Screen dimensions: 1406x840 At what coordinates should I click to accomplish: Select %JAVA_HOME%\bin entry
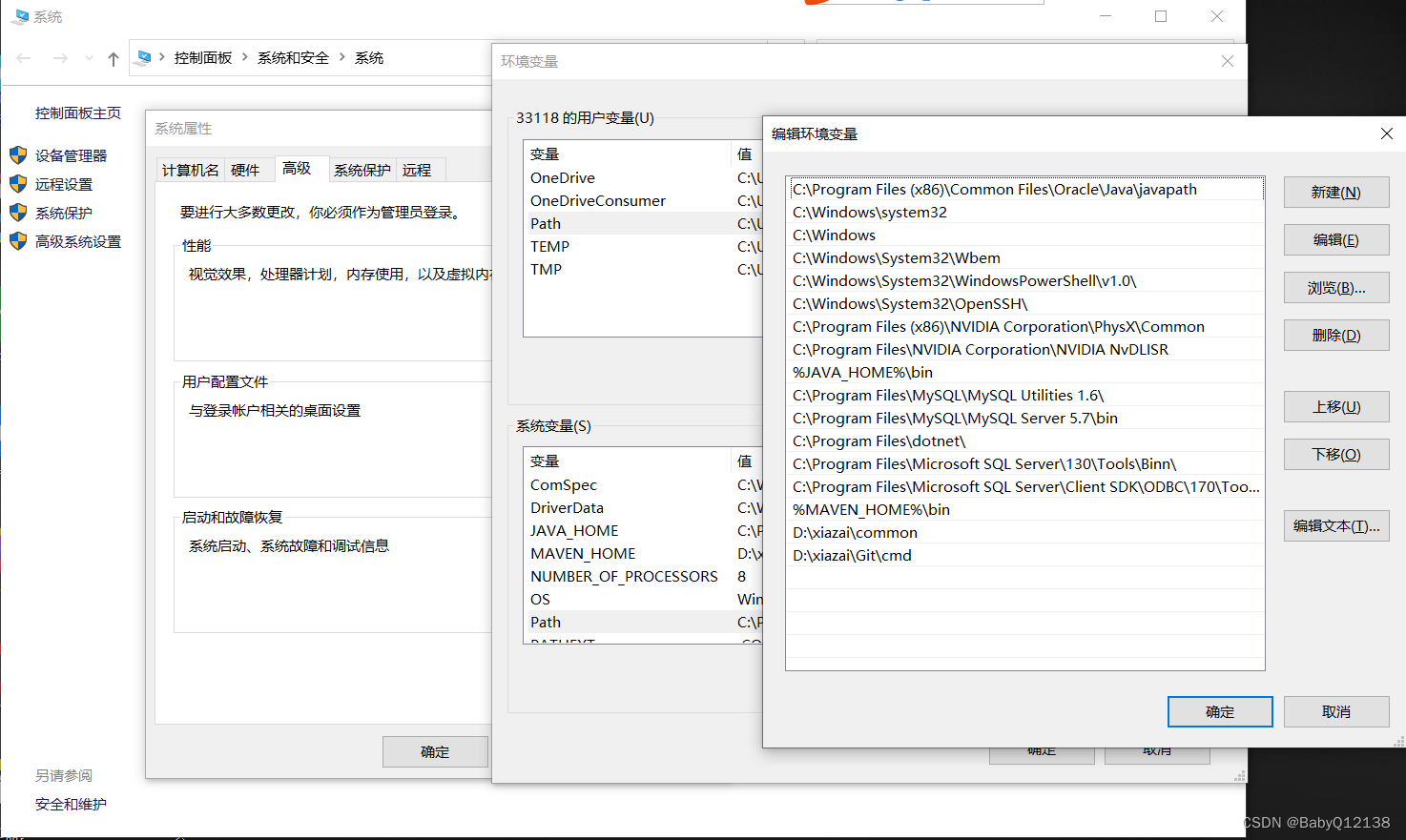pyautogui.click(x=1025, y=372)
